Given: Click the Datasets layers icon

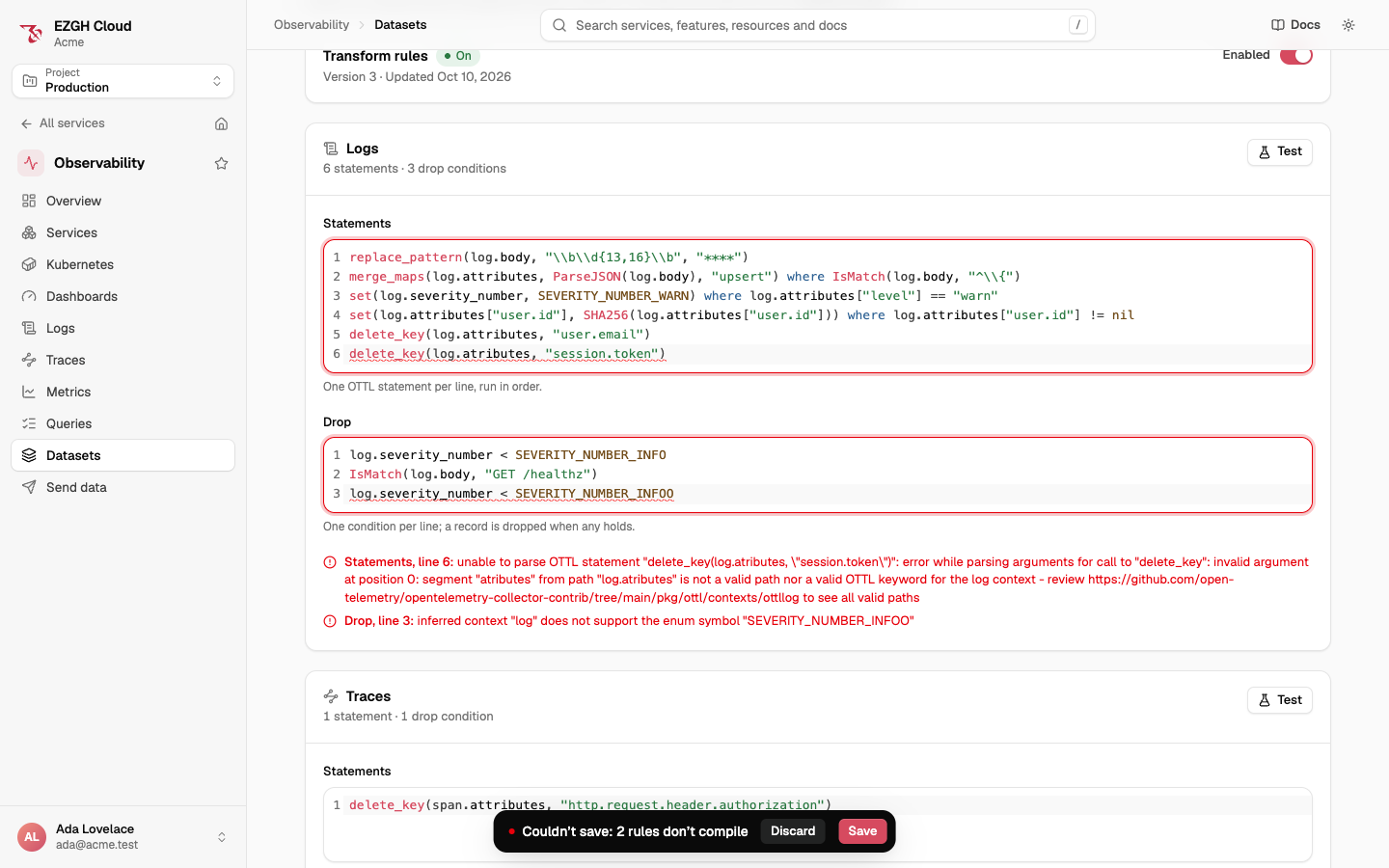Looking at the screenshot, I should (29, 455).
